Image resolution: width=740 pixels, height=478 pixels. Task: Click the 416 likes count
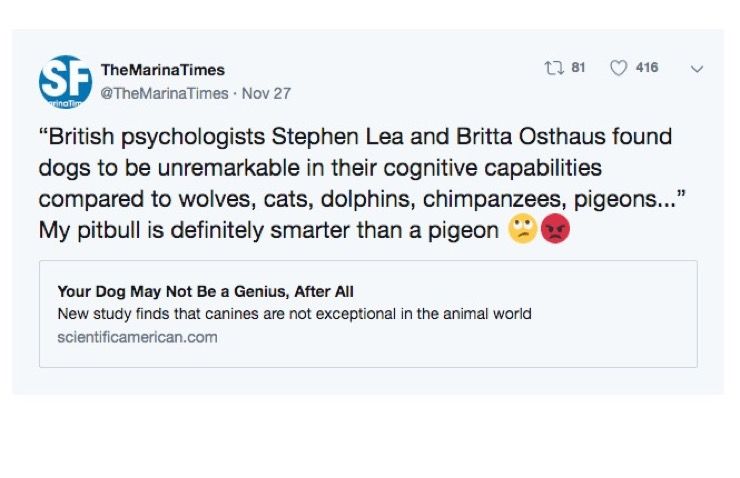[647, 68]
